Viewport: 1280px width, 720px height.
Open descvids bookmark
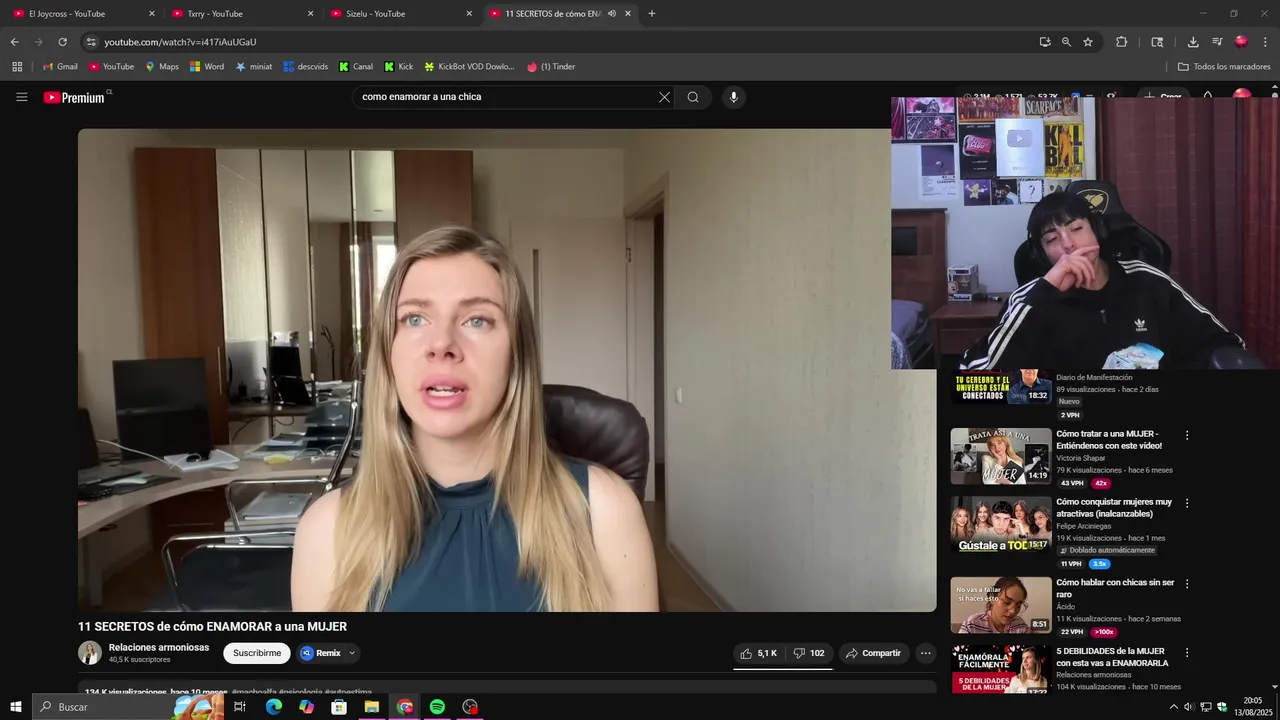click(305, 67)
